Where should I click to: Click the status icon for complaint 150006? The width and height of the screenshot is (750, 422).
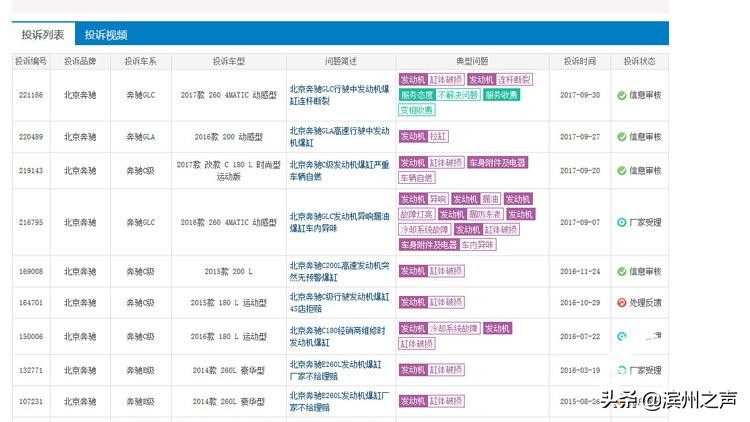(621, 336)
